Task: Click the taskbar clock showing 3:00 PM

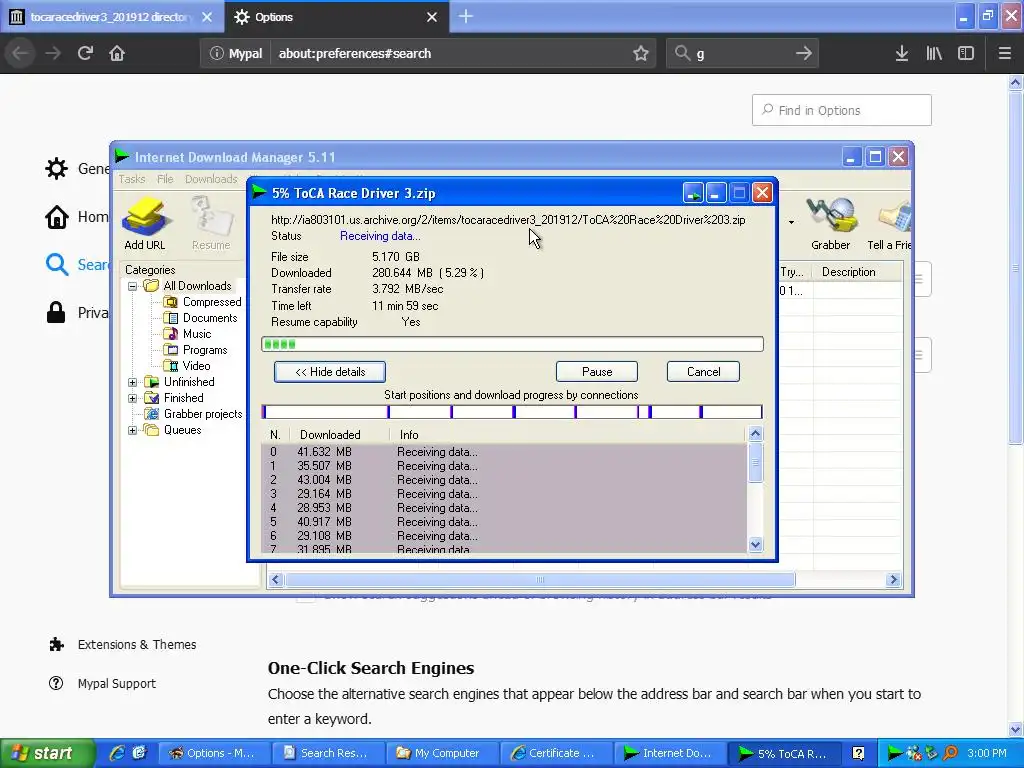Action: coord(987,753)
